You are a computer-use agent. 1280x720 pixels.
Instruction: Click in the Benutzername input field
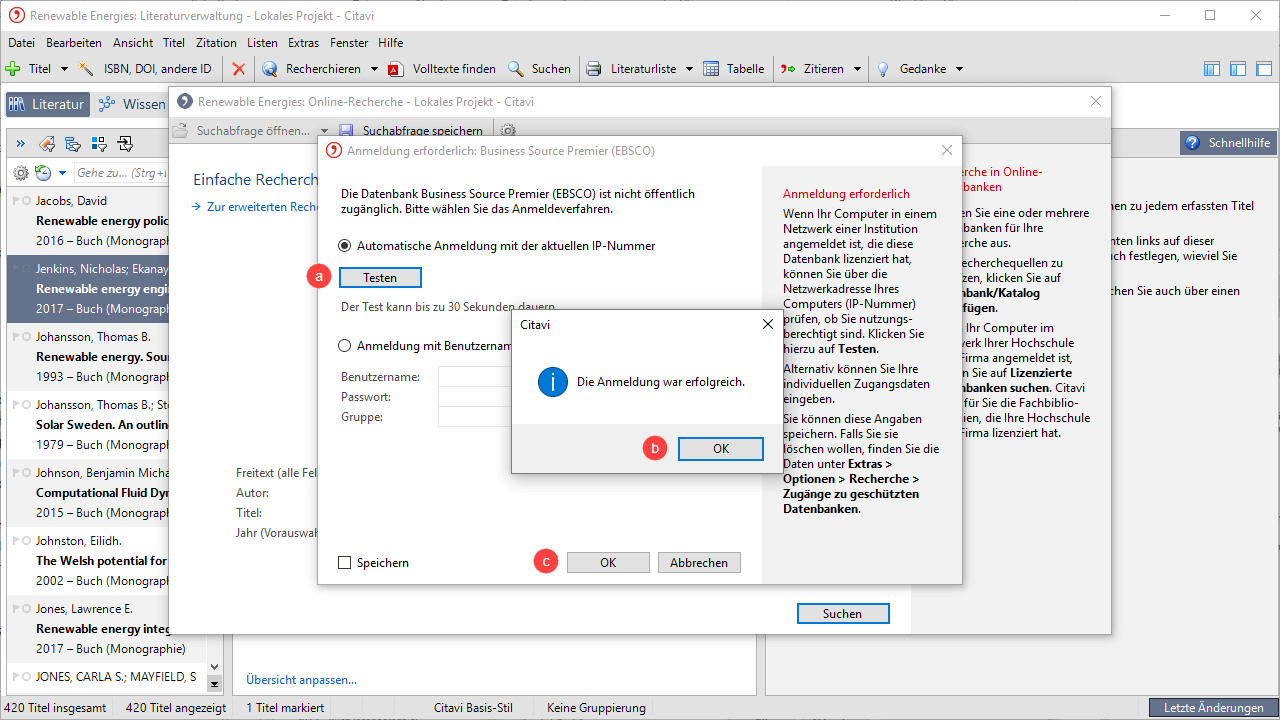point(475,377)
